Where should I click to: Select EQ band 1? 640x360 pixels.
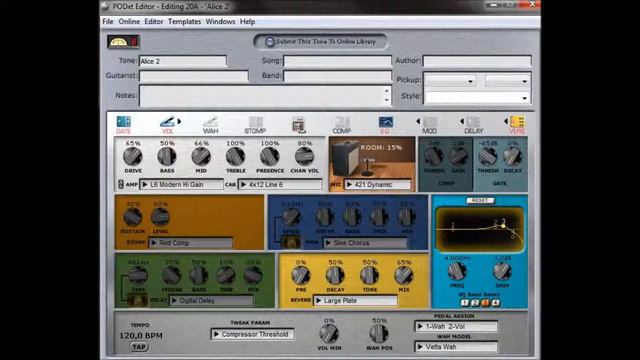[464, 303]
